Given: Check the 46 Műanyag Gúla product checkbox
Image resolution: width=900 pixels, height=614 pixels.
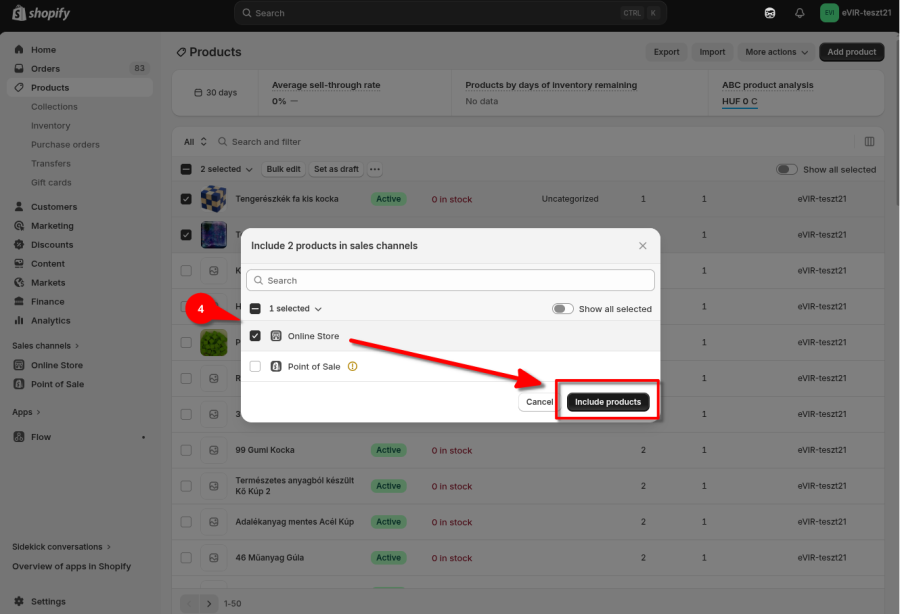Looking at the screenshot, I should pyautogui.click(x=186, y=558).
